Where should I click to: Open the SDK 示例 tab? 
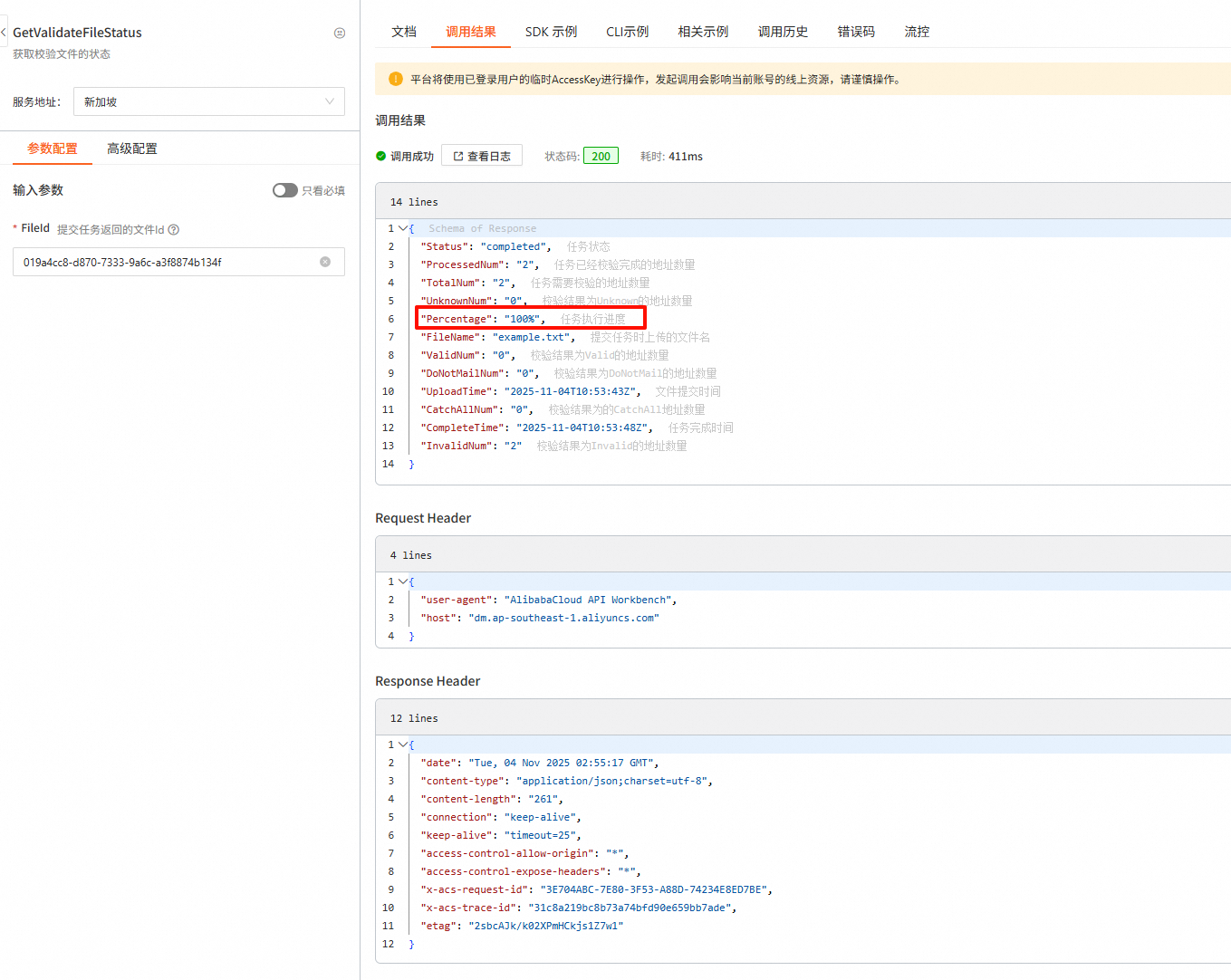551,32
